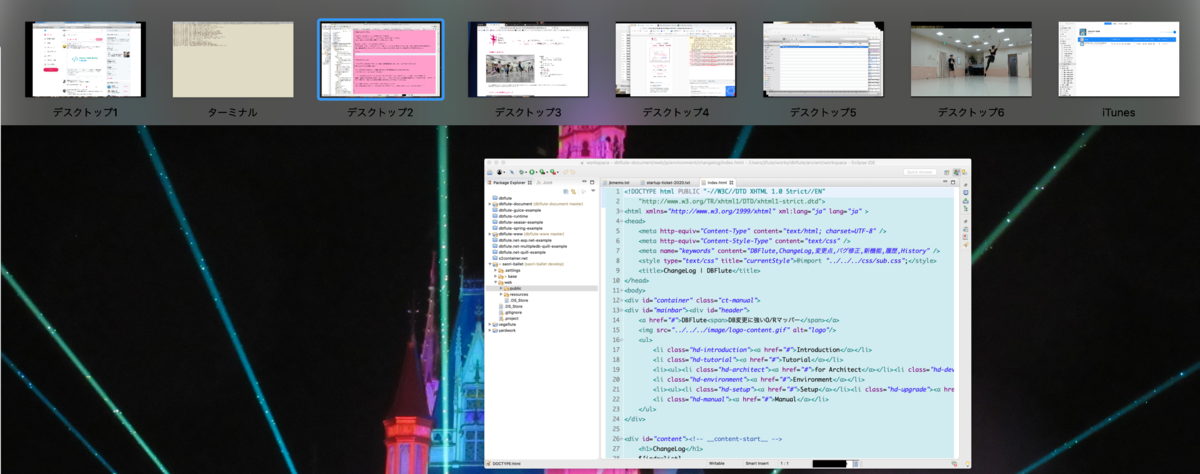The height and width of the screenshot is (474, 1200).
Task: Click Smart Insert in the status bar
Action: [757, 463]
